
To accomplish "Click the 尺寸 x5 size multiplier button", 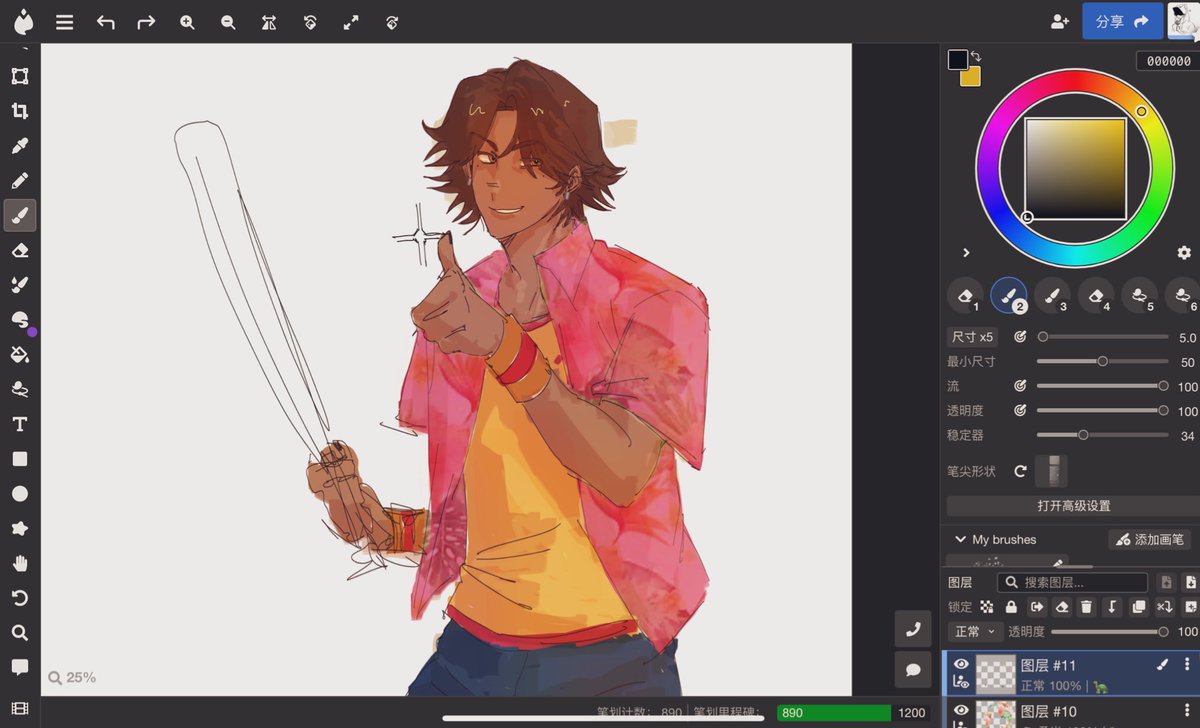I will coord(972,337).
